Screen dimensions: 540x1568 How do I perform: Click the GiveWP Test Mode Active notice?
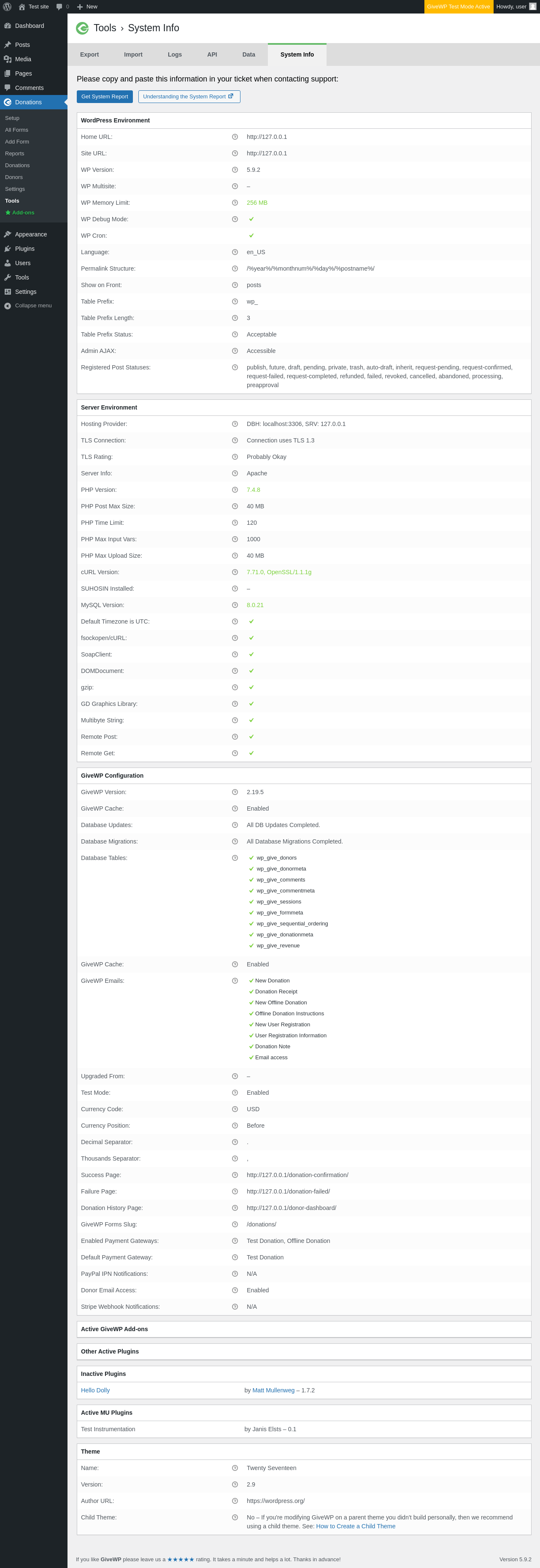(458, 7)
